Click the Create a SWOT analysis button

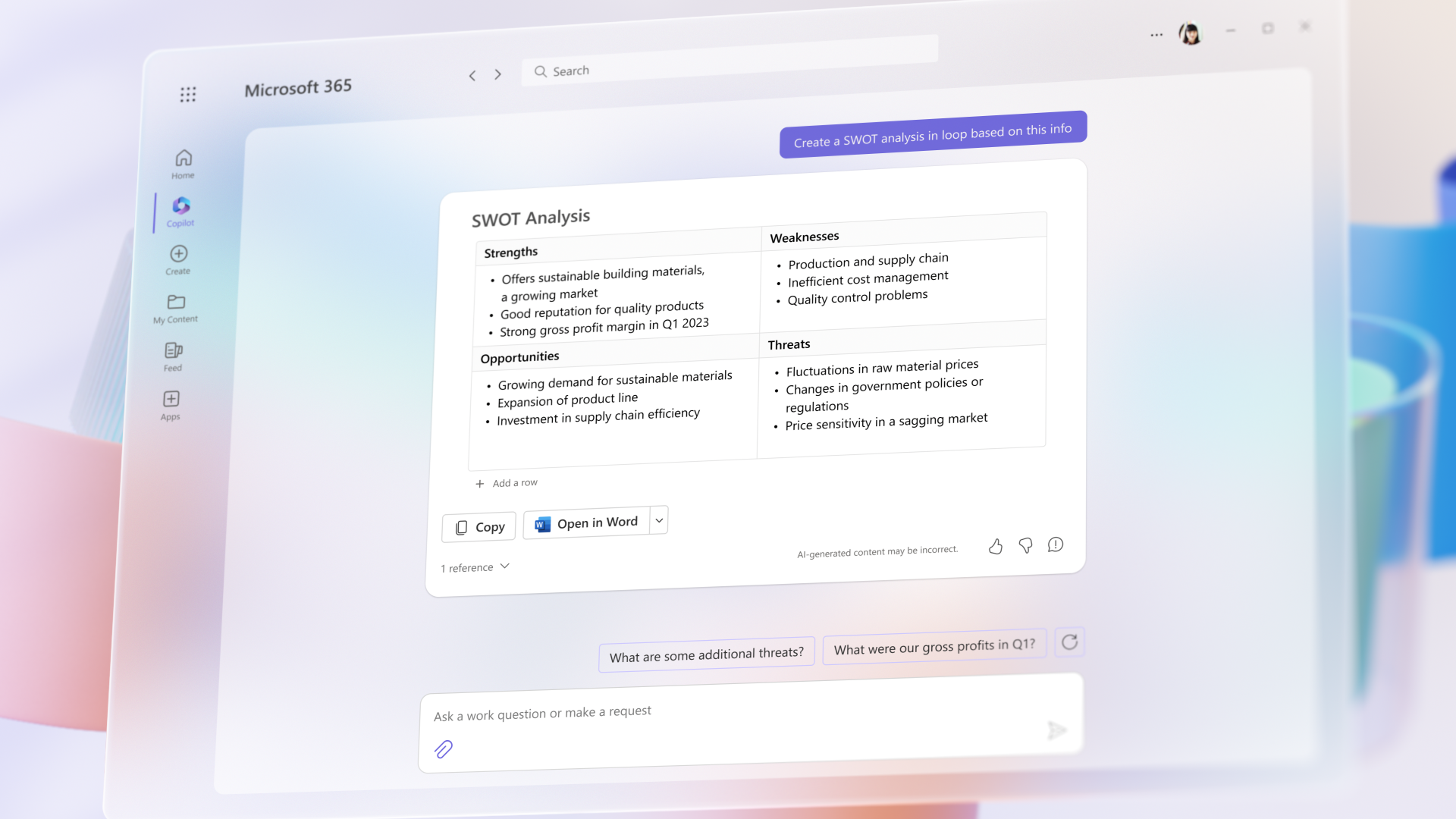[932, 129]
